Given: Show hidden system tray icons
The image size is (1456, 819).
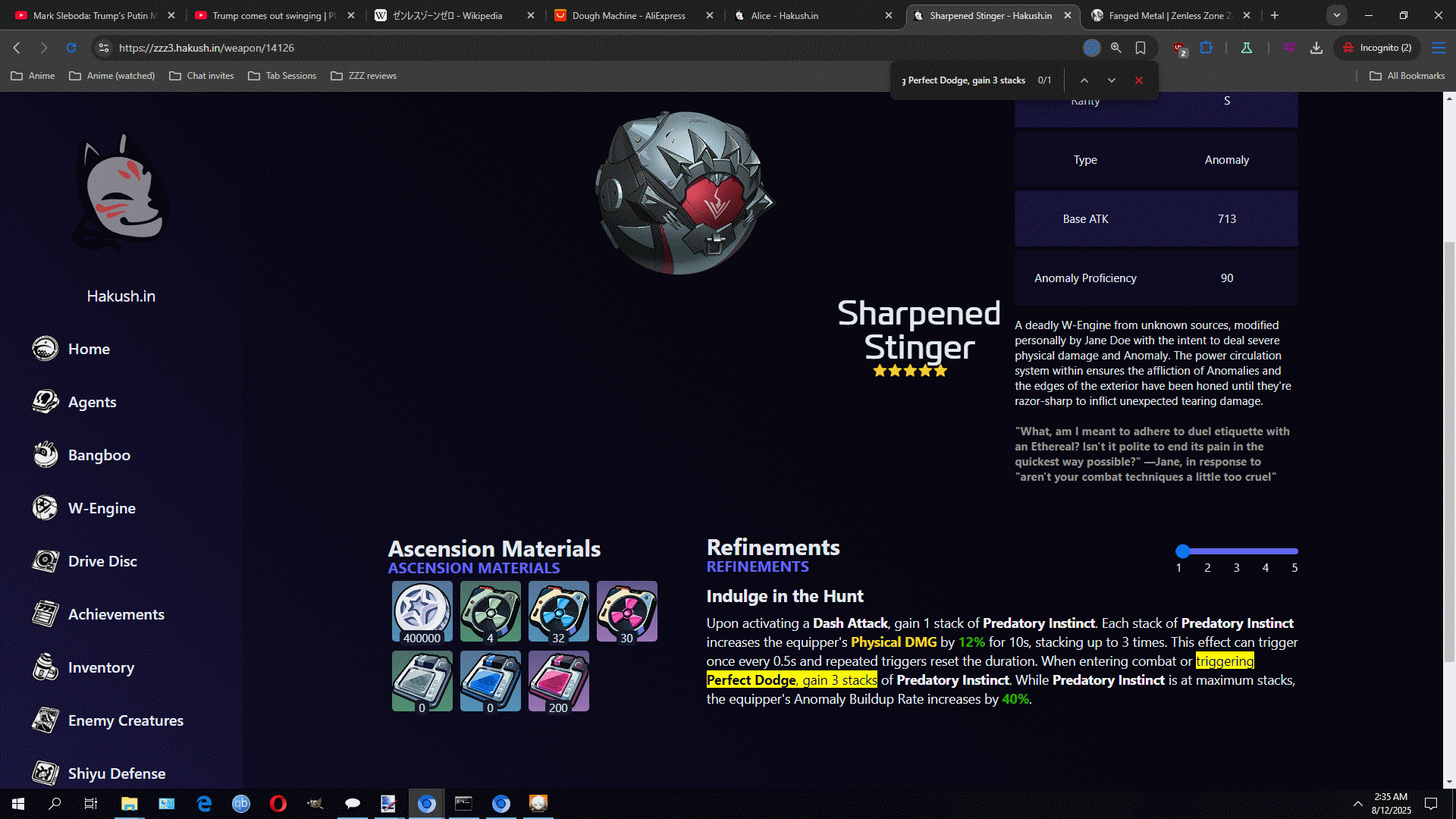Looking at the screenshot, I should click(x=1357, y=804).
